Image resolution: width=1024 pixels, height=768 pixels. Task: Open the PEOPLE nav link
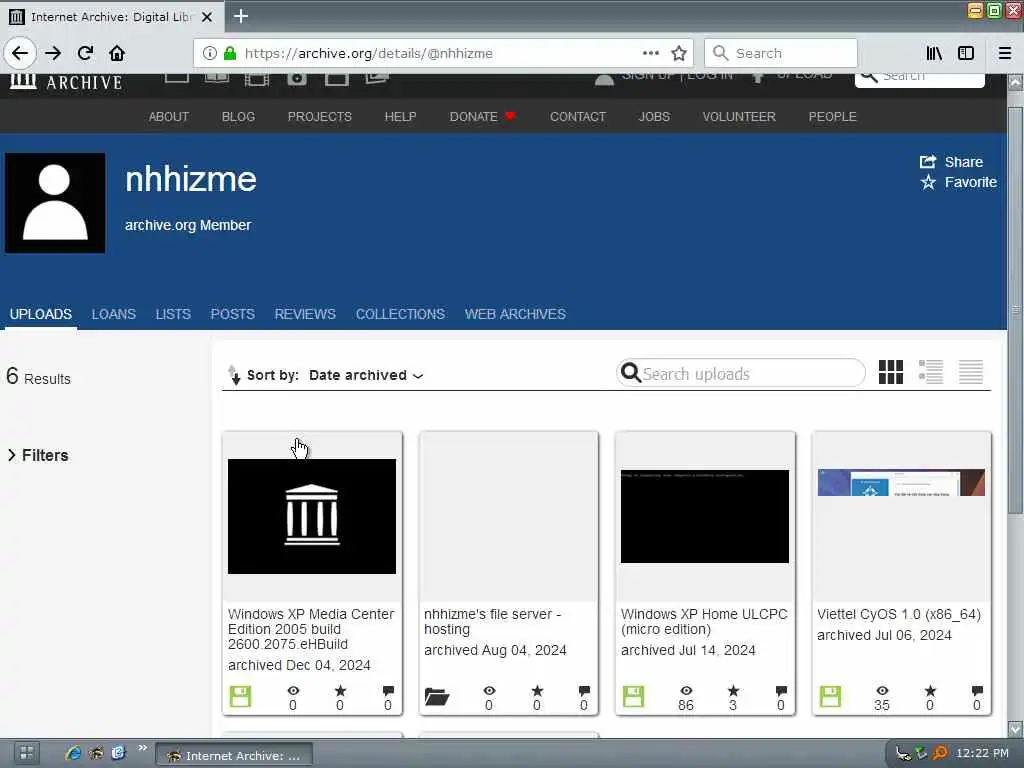[833, 117]
